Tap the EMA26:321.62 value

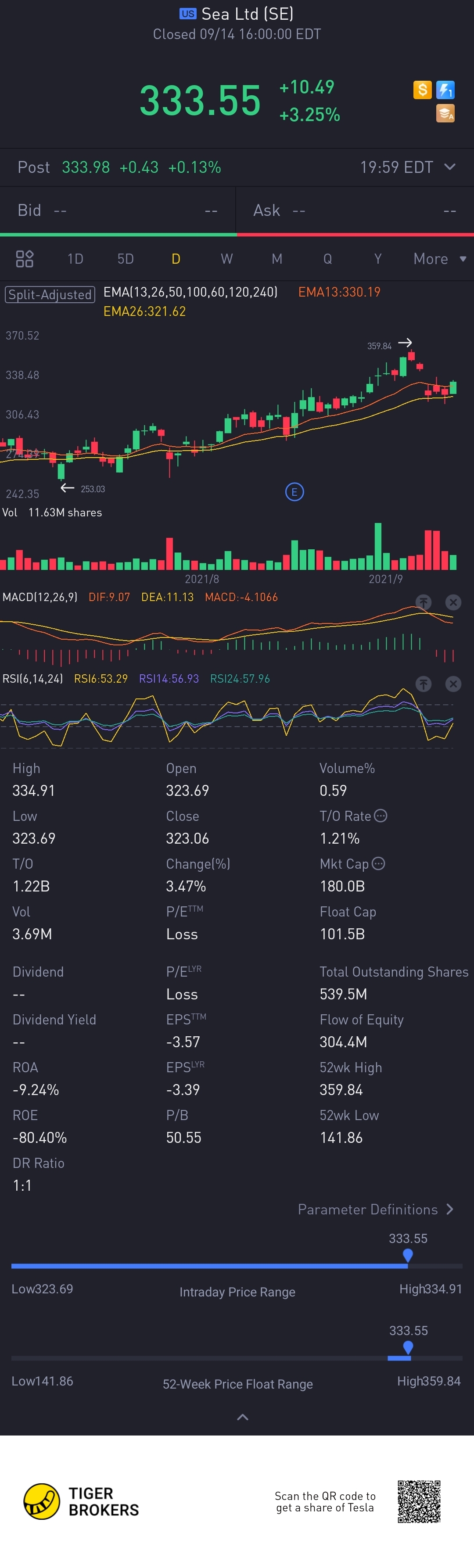(x=144, y=311)
